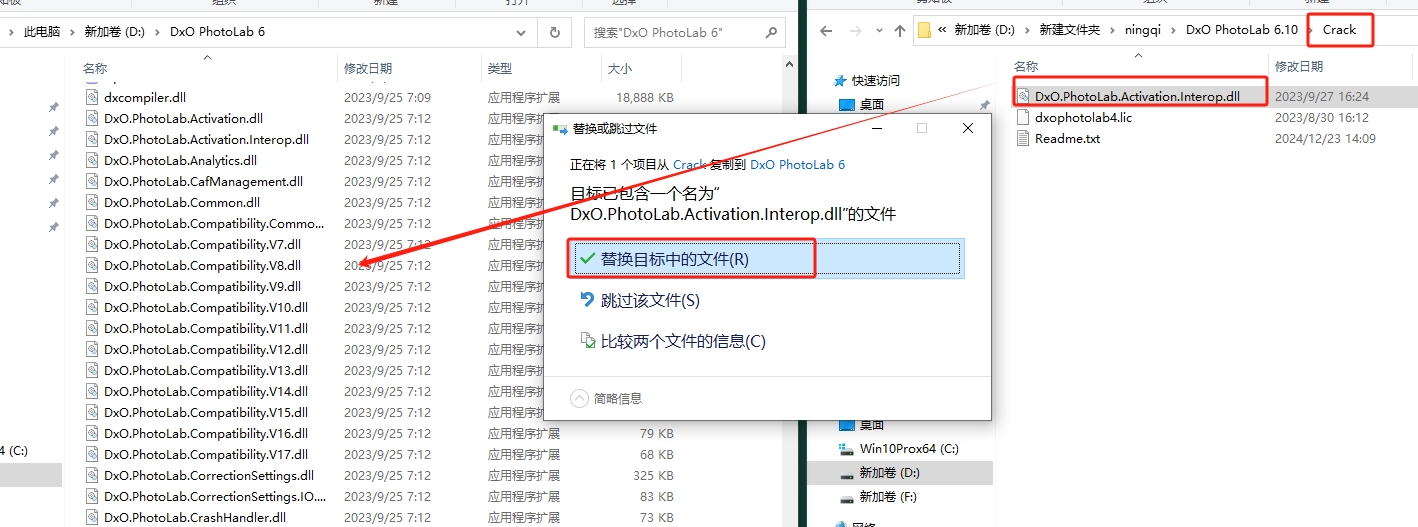
Task: Replace the file in the destination (R)
Action: 768,259
